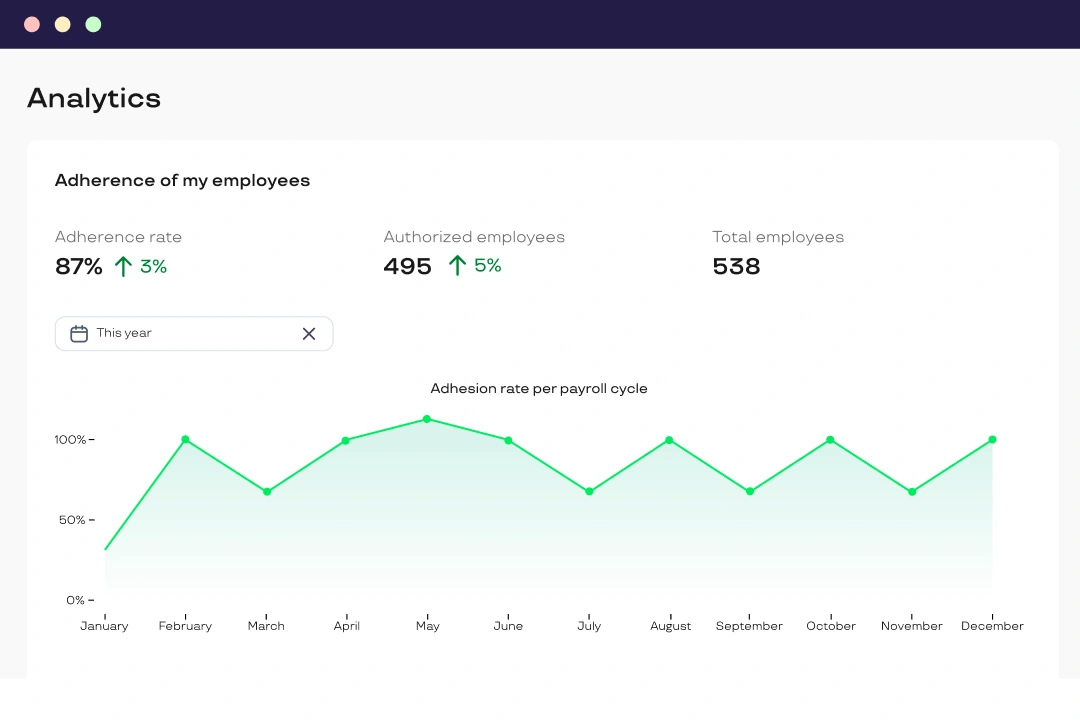Click the October label on x-axis

[x=831, y=626]
